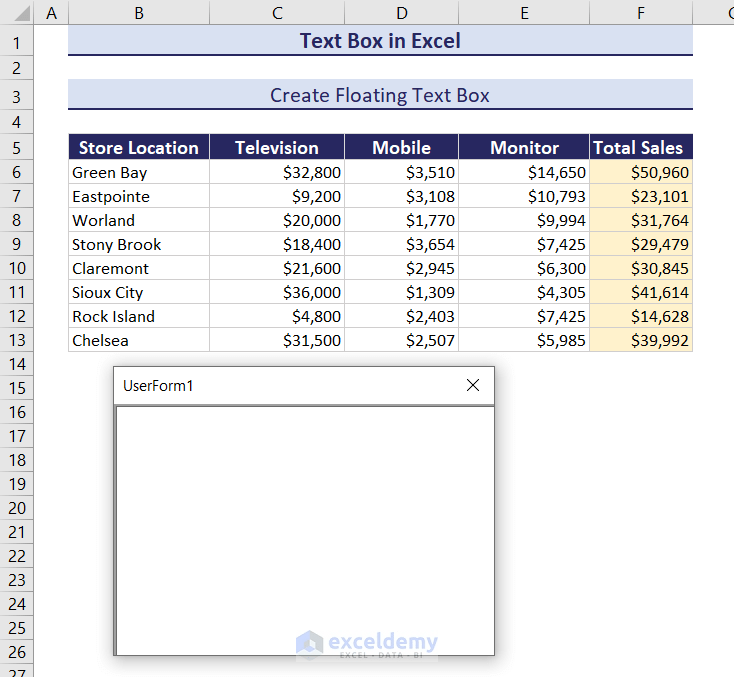Select column C header
The image size is (734, 677).
tap(277, 13)
